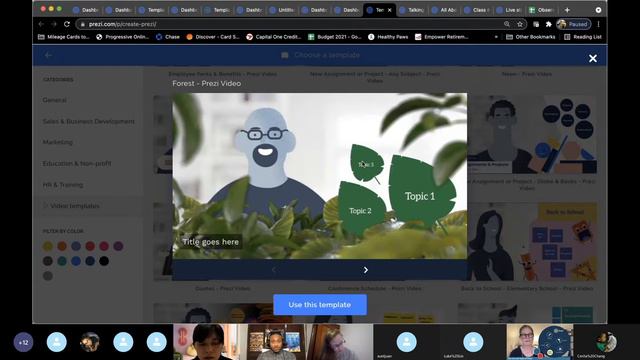
Task: Open the Chrome extensions puzzle icon
Action: tap(549, 24)
